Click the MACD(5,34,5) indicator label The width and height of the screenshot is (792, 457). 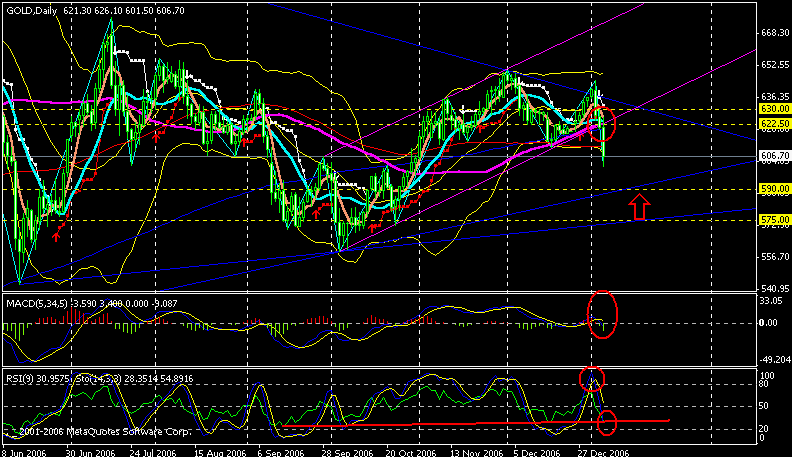click(91, 303)
